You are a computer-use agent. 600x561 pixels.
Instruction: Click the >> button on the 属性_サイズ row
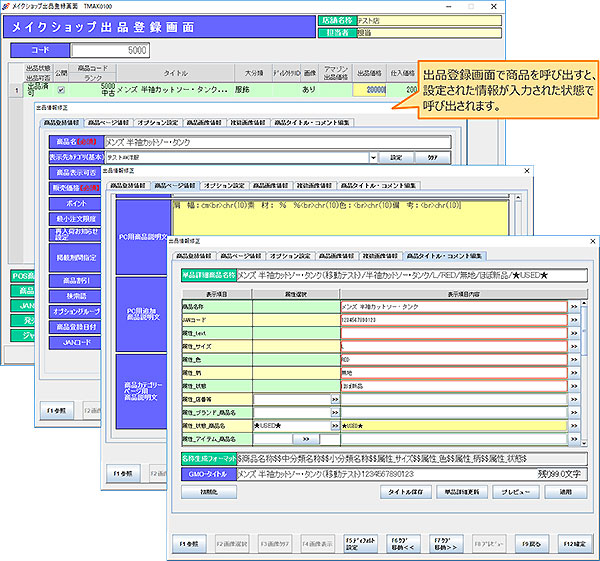coord(574,344)
